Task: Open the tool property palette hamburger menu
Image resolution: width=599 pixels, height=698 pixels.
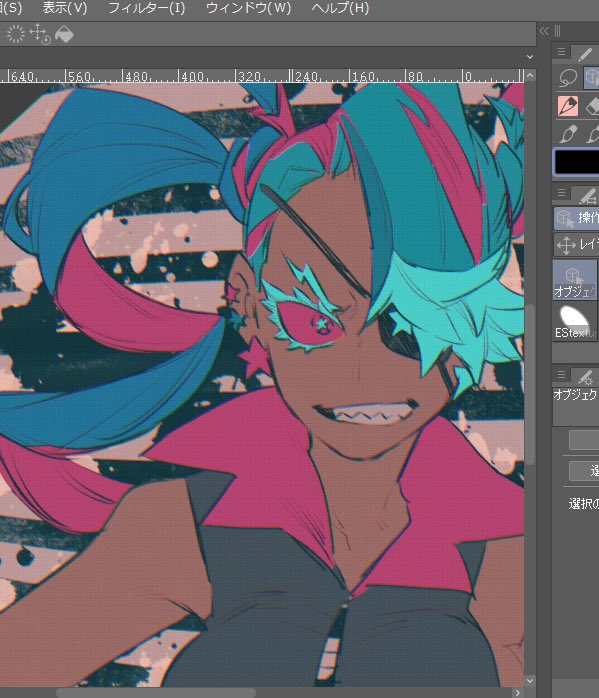Action: coord(561,375)
